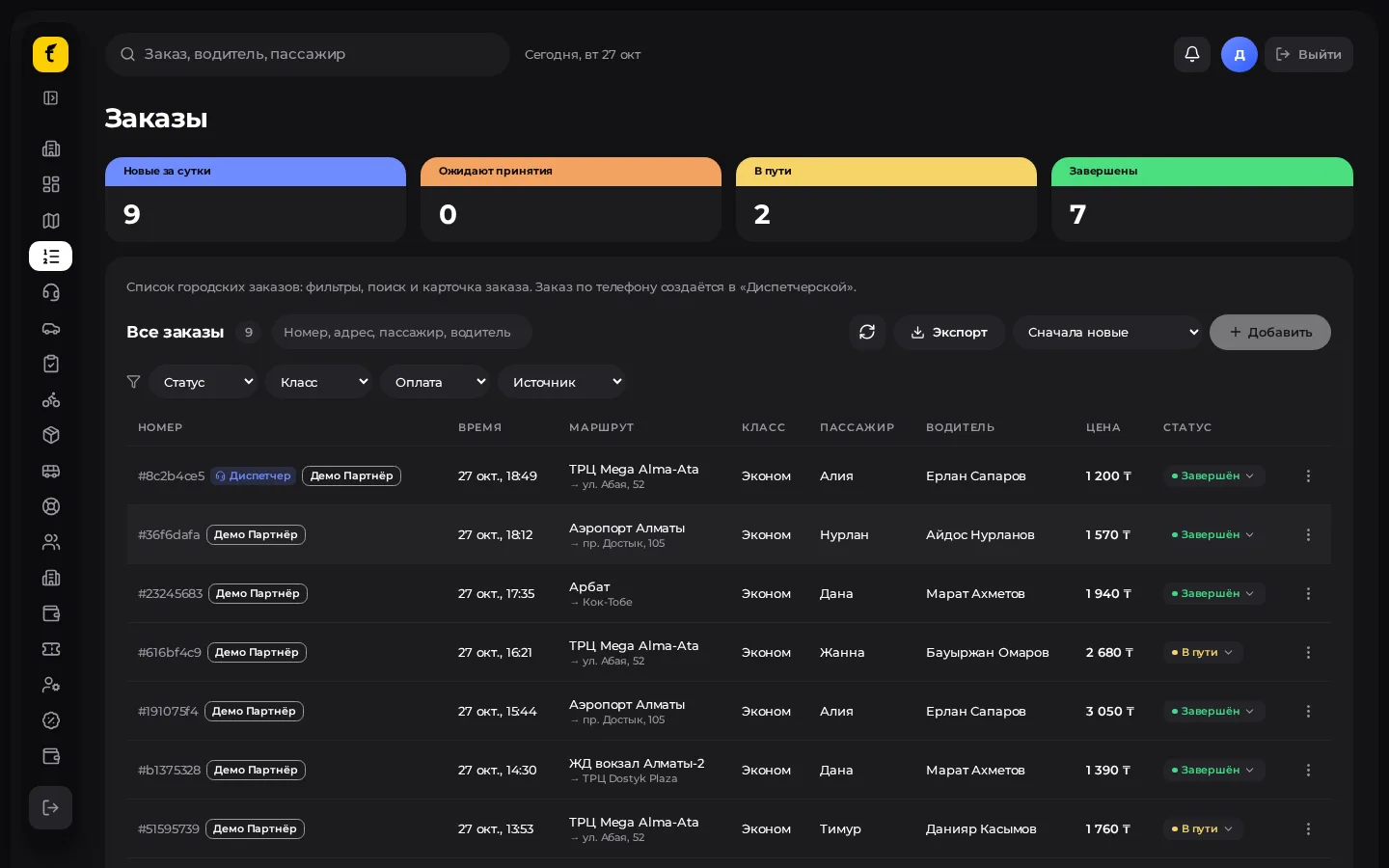This screenshot has width=1389, height=868.
Task: Open the bicycle courier icon in the sidebar
Action: [51, 399]
